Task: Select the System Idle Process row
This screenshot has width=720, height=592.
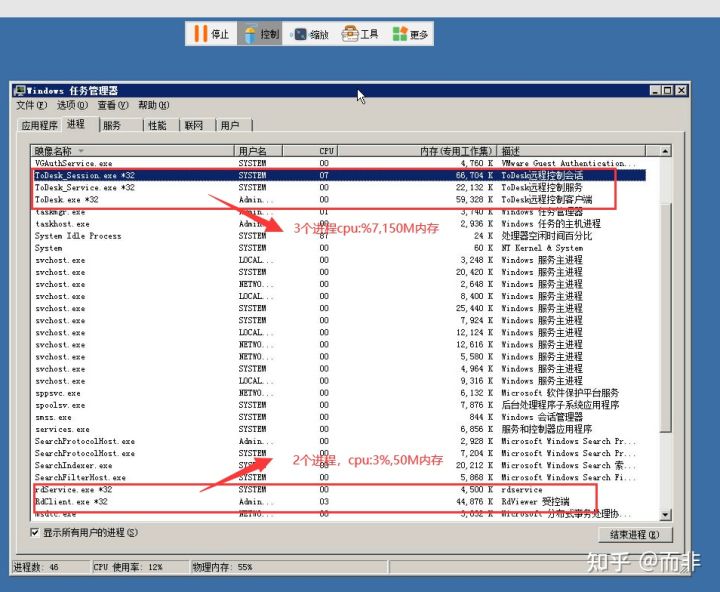Action: click(x=338, y=236)
